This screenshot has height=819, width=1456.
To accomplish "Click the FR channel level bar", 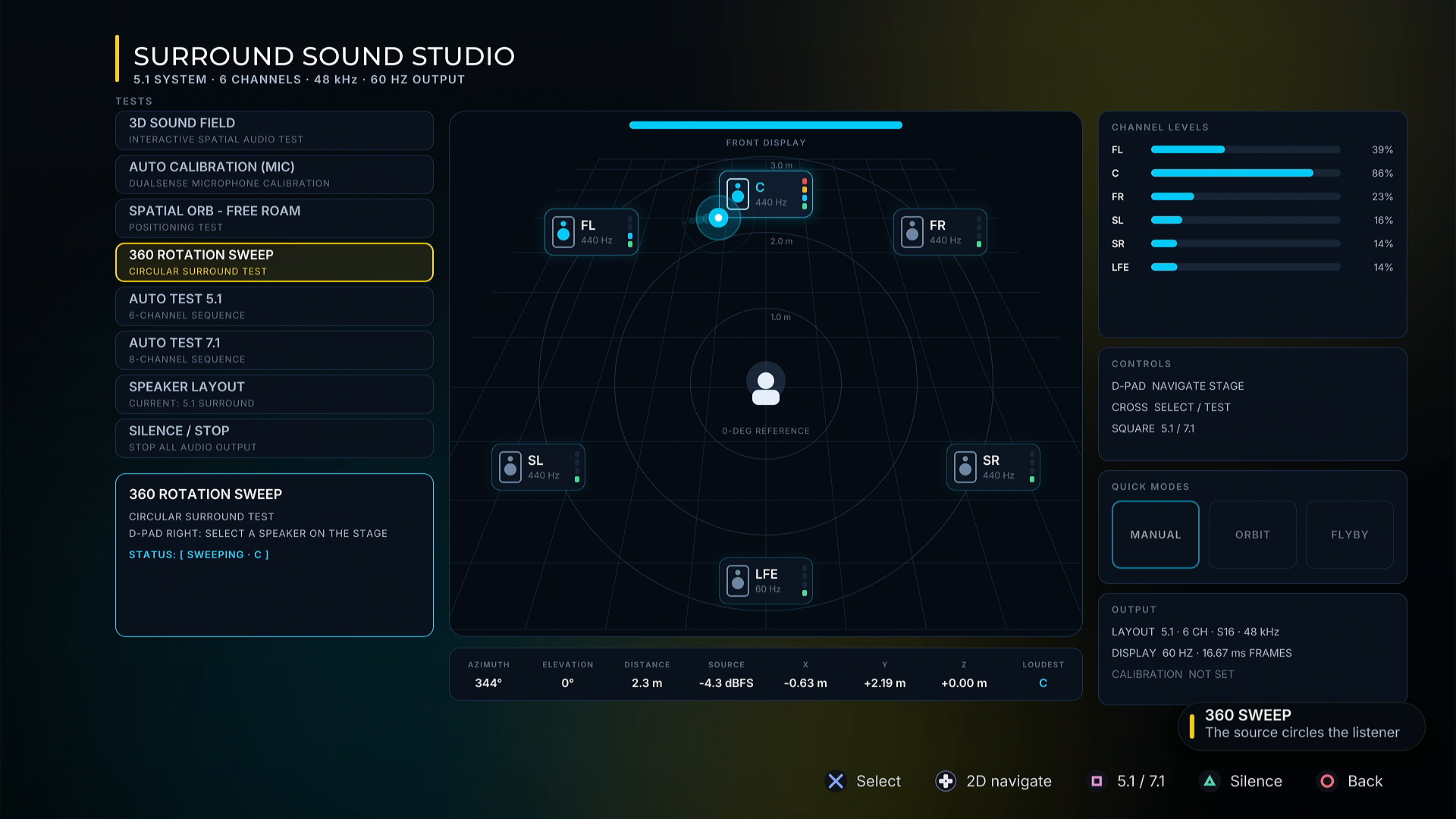I will [1245, 196].
